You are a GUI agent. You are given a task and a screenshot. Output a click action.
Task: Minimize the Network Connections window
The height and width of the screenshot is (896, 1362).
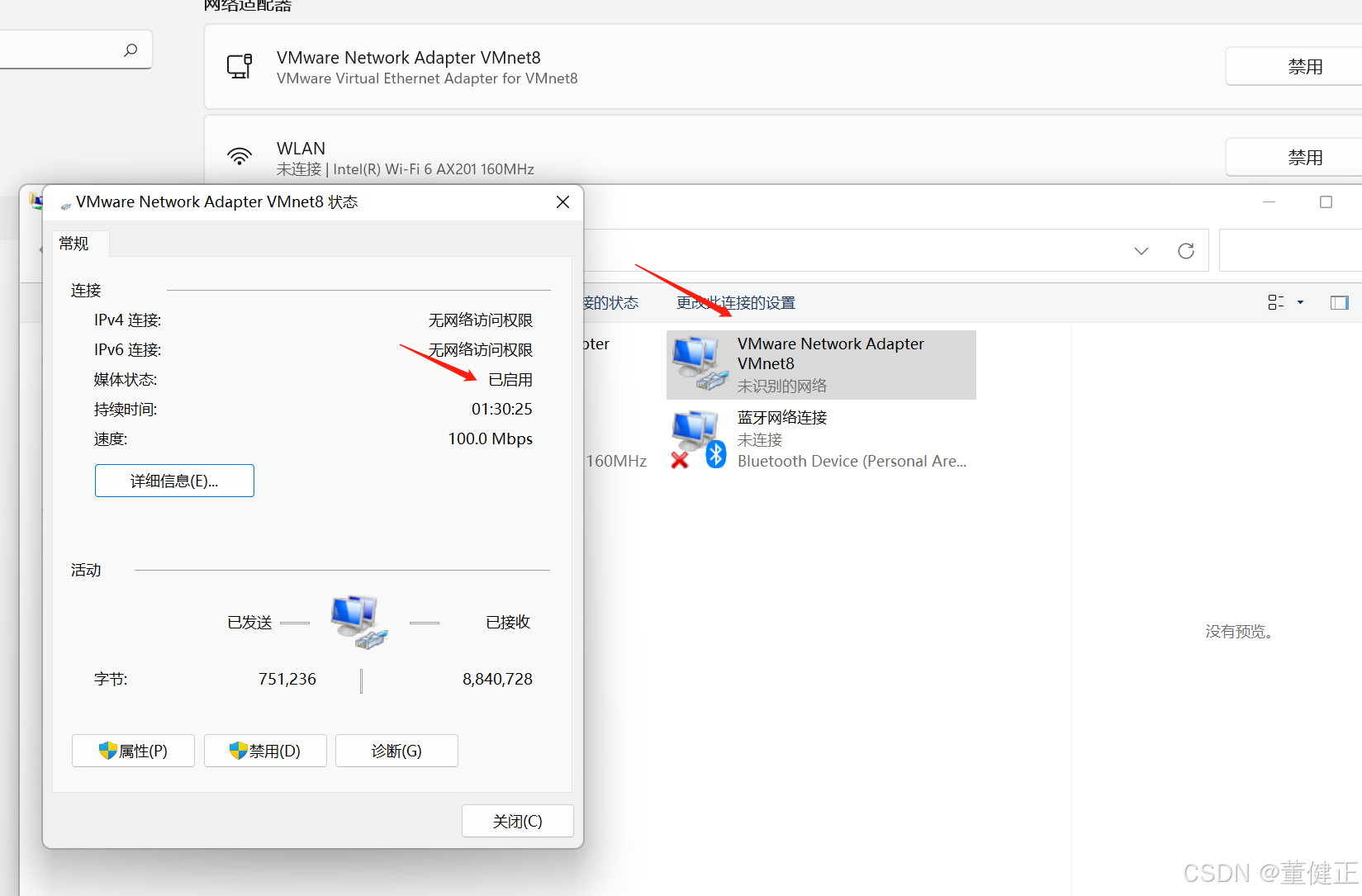pos(1269,202)
